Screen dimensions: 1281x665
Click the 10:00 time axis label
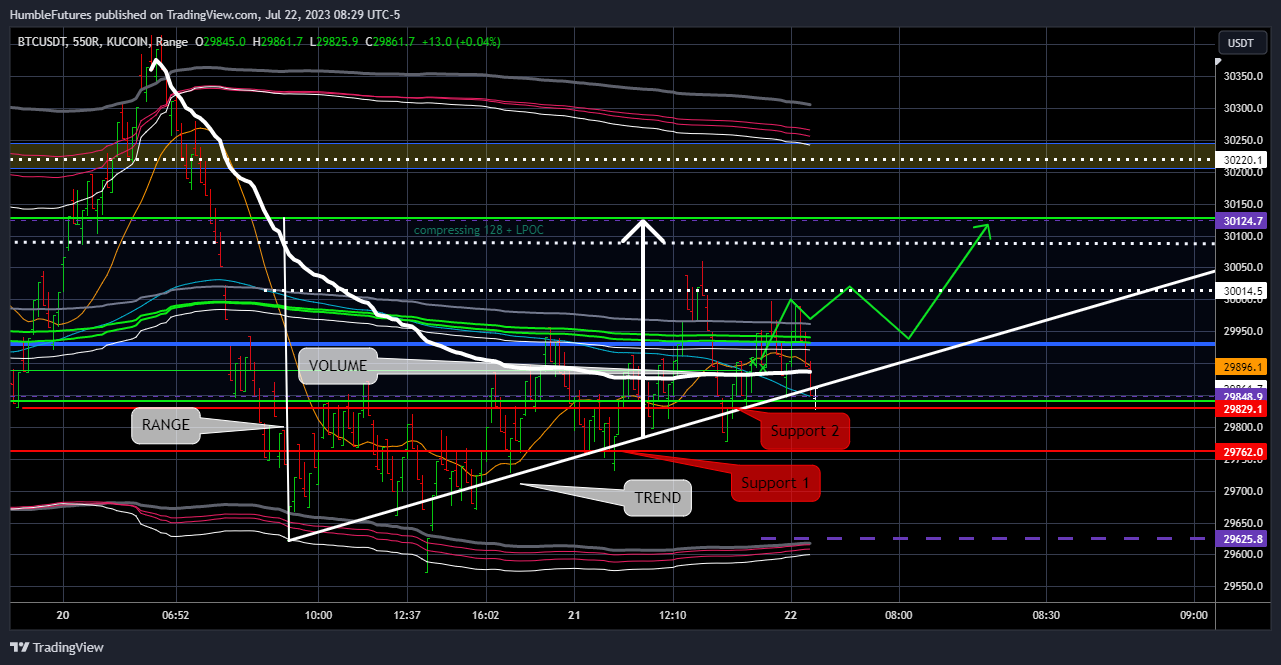pos(318,616)
